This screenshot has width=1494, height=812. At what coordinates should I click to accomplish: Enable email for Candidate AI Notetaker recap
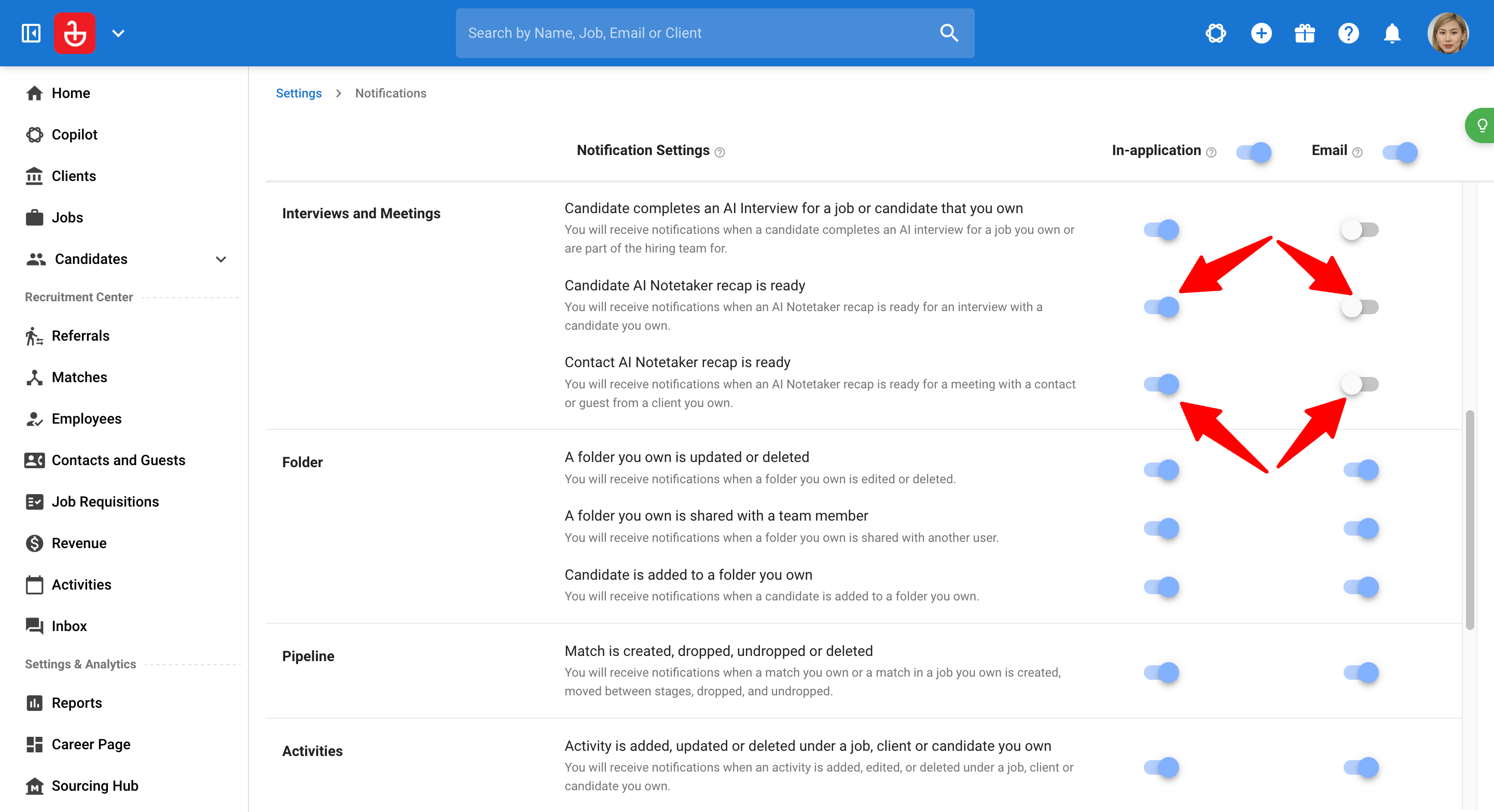1360,306
